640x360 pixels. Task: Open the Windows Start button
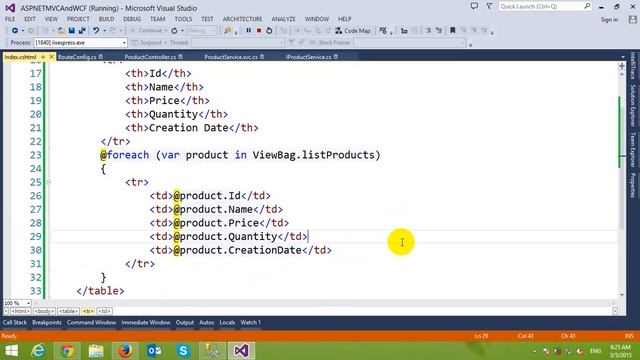(12, 351)
